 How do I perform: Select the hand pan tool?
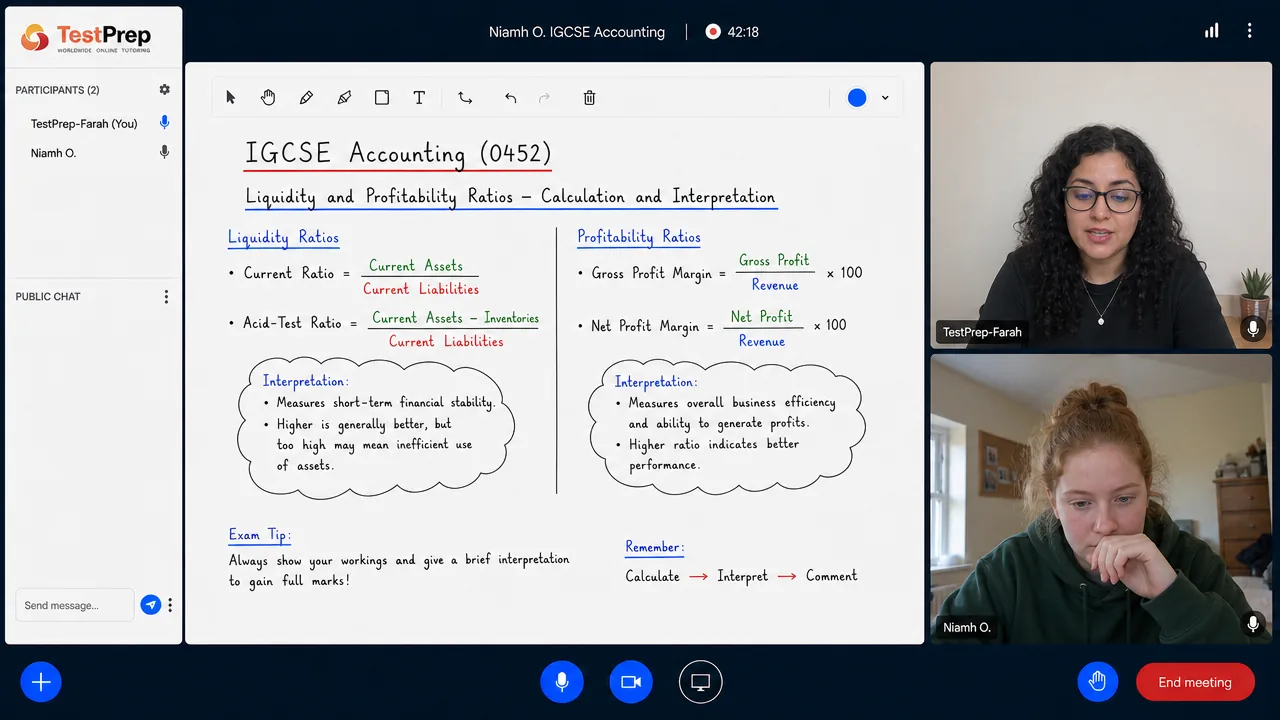point(268,97)
